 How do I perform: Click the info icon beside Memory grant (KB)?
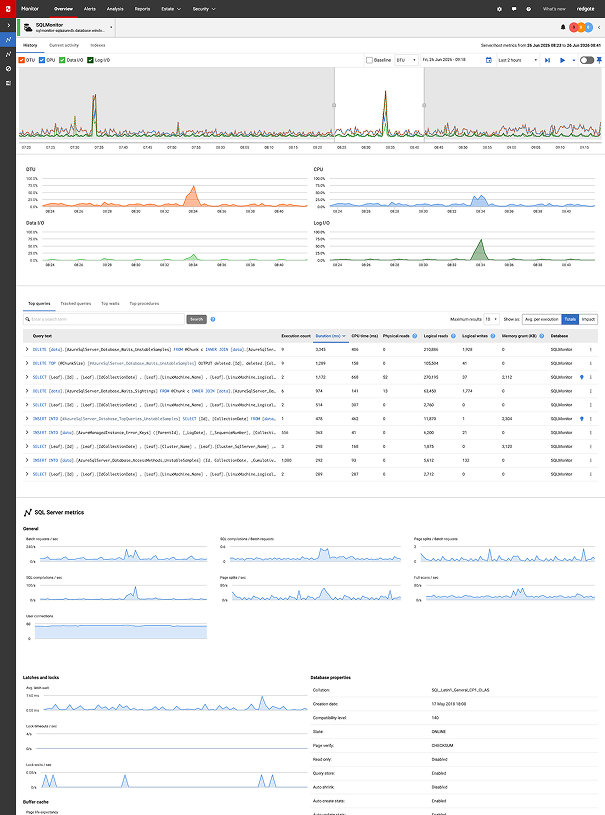click(542, 336)
